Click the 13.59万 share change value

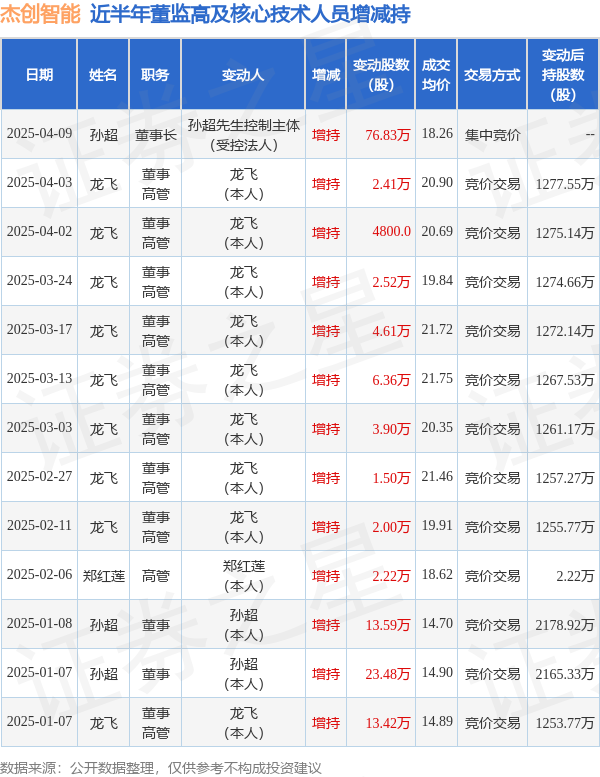point(388,625)
